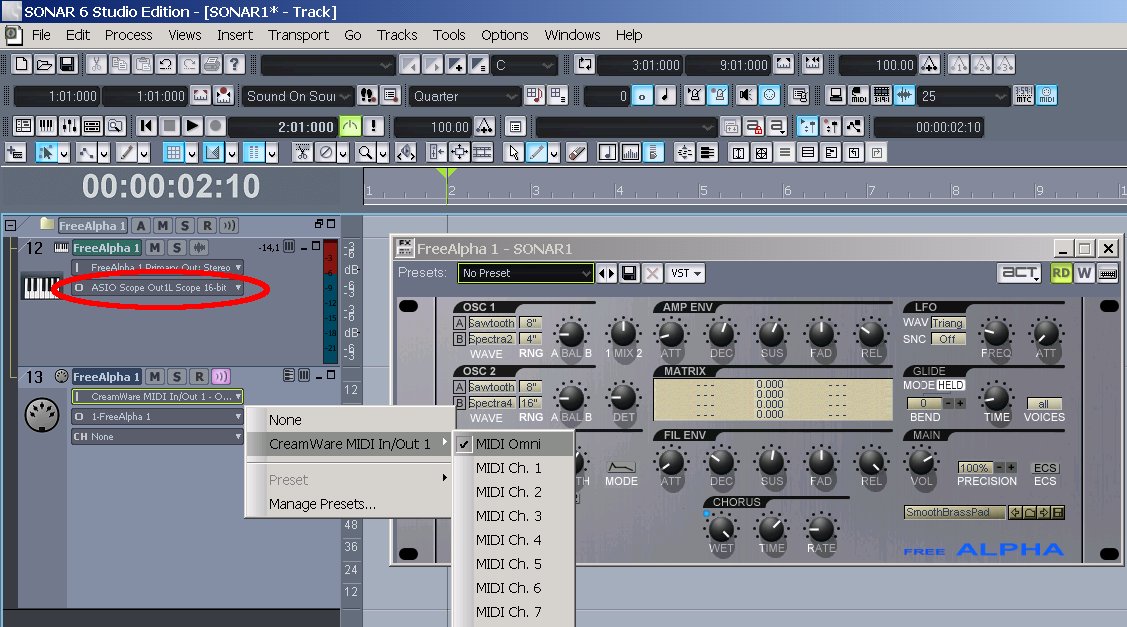Open the Process menu
1127x627 pixels.
point(129,35)
